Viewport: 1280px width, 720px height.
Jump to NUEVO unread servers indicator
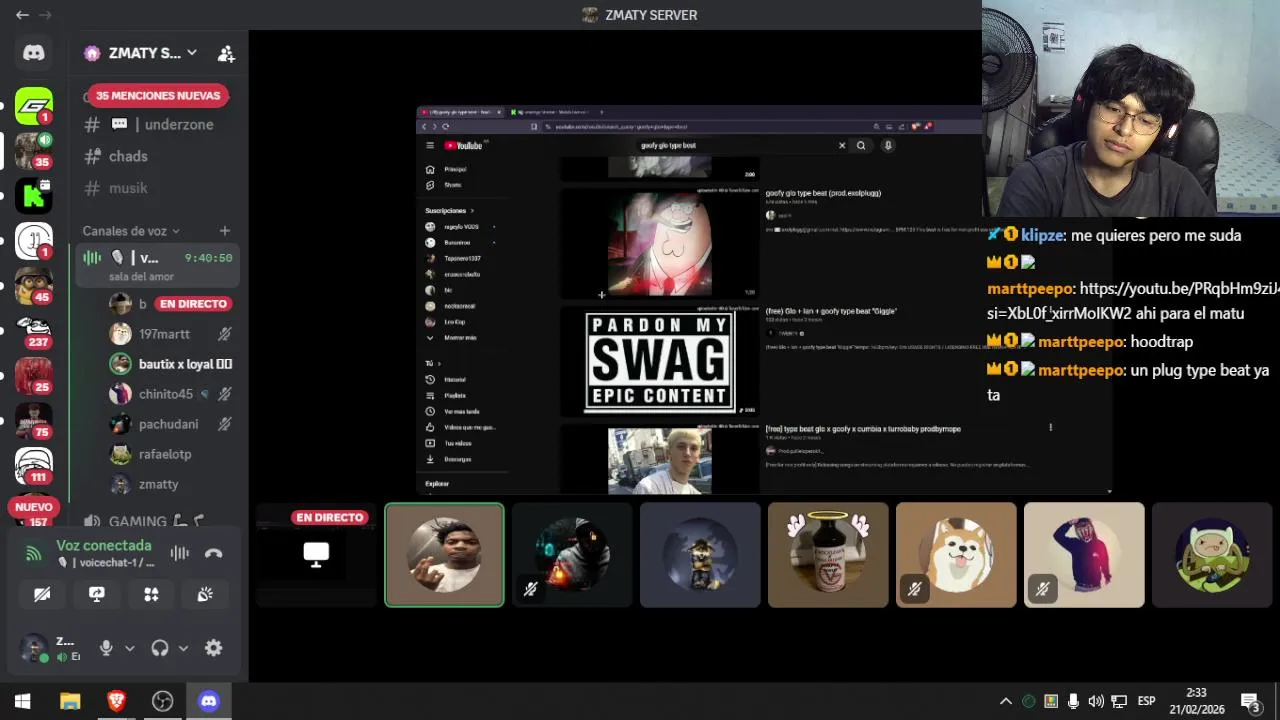[x=34, y=508]
